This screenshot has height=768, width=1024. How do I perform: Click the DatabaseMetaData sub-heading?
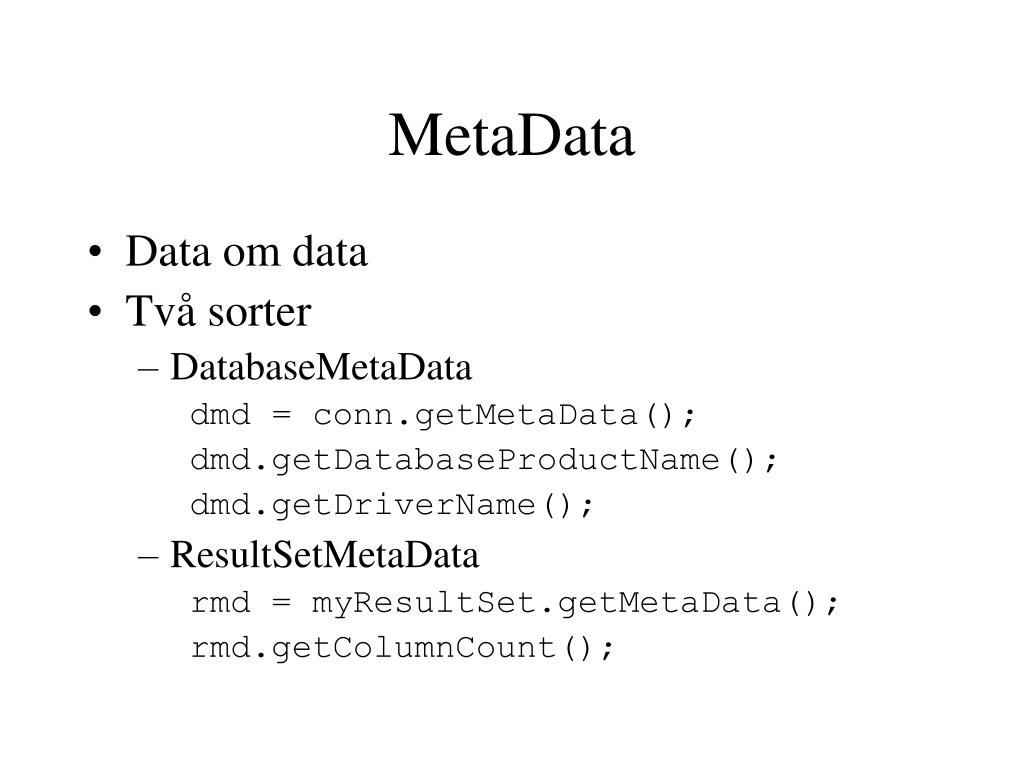click(321, 367)
